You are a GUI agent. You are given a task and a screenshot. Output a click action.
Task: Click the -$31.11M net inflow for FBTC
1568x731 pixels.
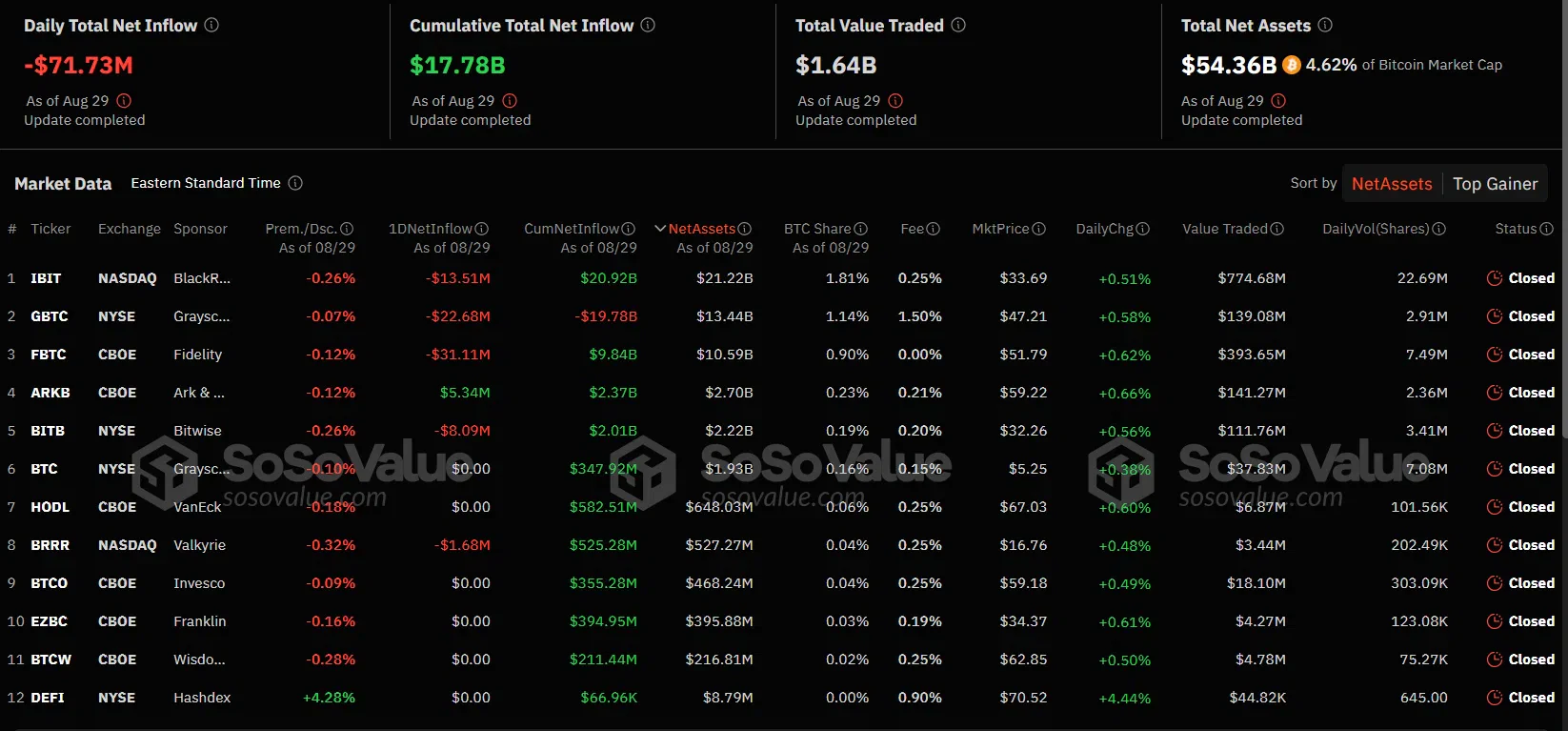(458, 355)
